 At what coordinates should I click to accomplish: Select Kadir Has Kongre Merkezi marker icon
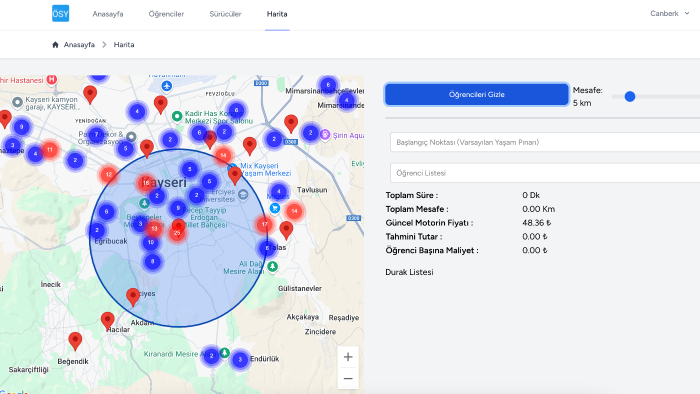[177, 116]
